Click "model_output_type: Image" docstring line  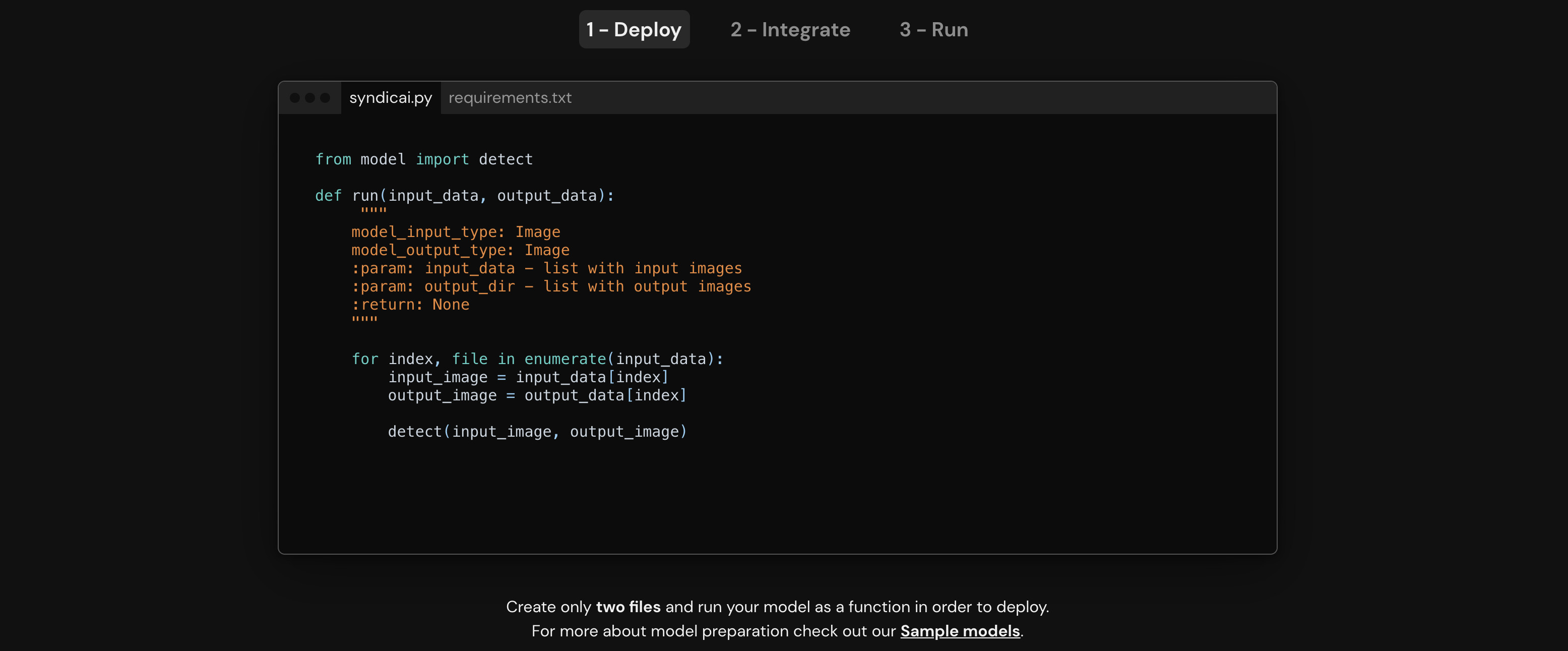pyautogui.click(x=461, y=250)
